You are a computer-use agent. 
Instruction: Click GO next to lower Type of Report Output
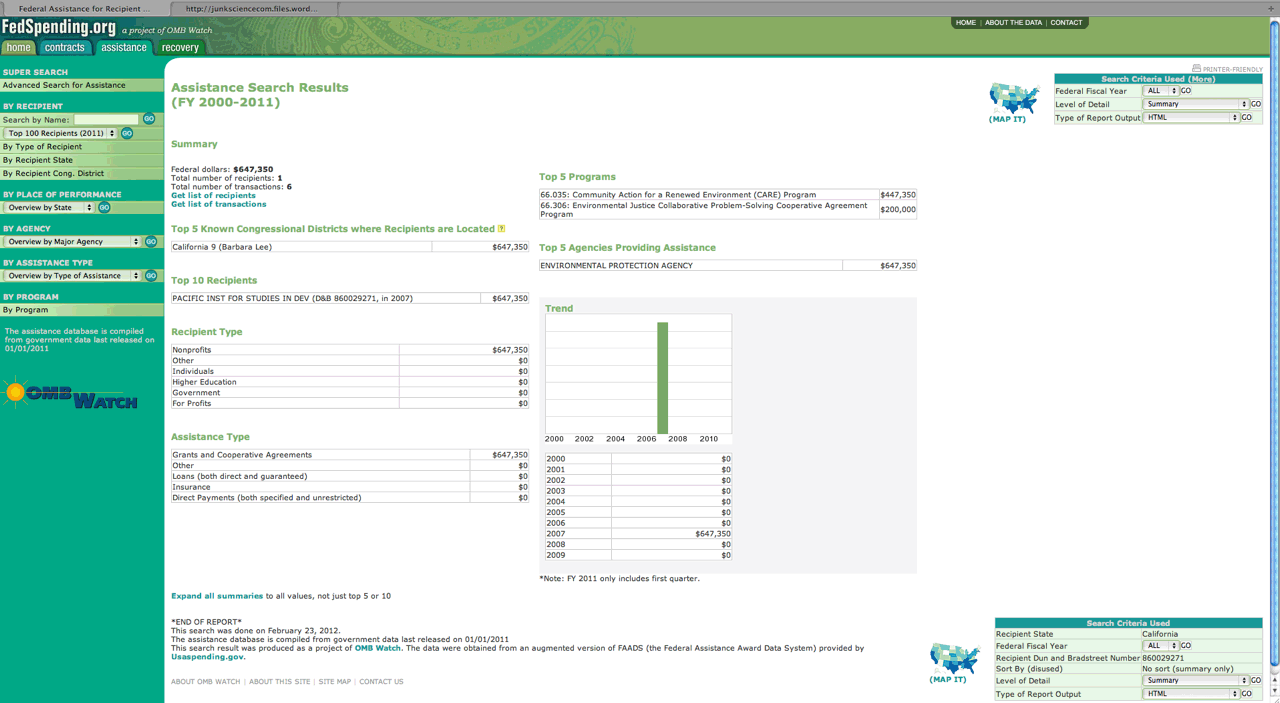point(1246,694)
